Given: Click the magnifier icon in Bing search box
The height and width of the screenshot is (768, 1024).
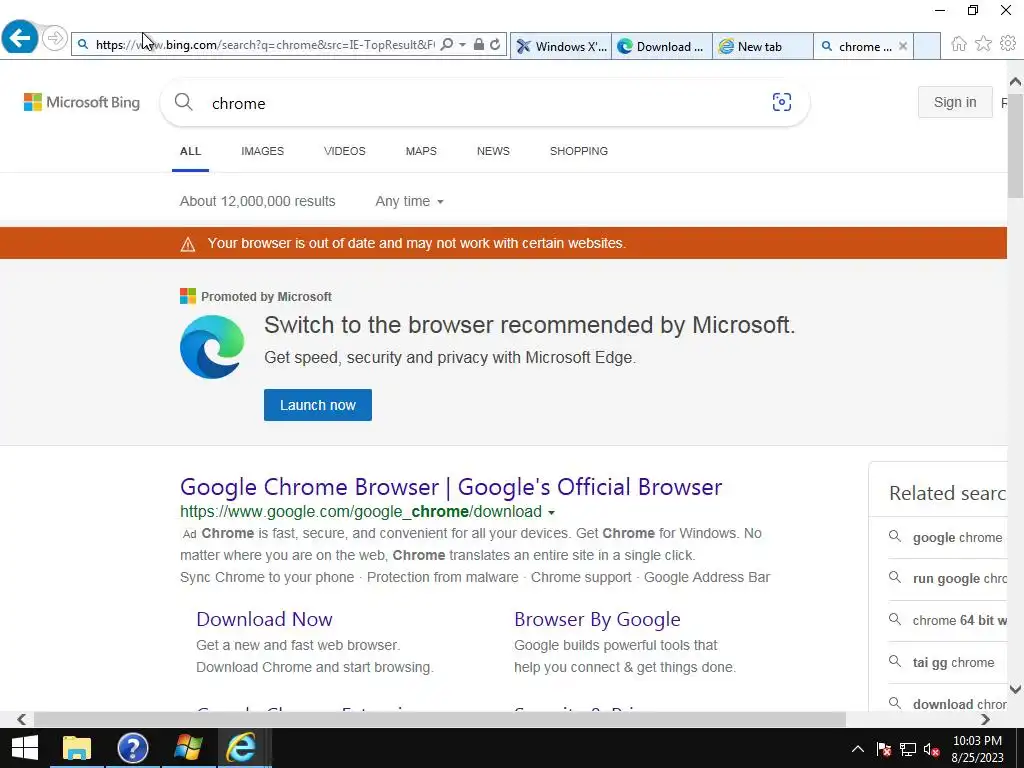Looking at the screenshot, I should (184, 102).
